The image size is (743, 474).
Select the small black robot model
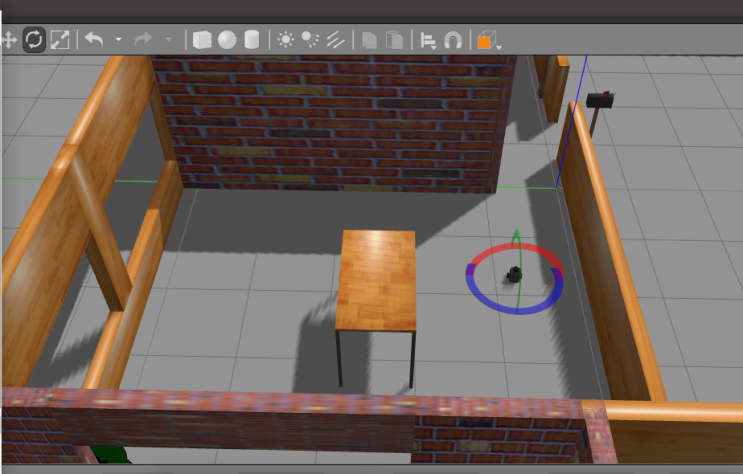coord(514,274)
